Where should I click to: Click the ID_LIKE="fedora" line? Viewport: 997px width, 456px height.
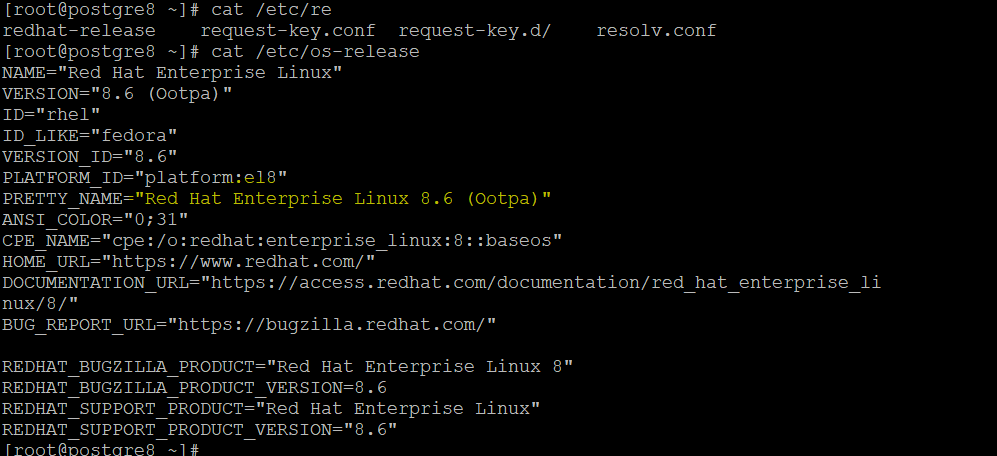coord(90,135)
